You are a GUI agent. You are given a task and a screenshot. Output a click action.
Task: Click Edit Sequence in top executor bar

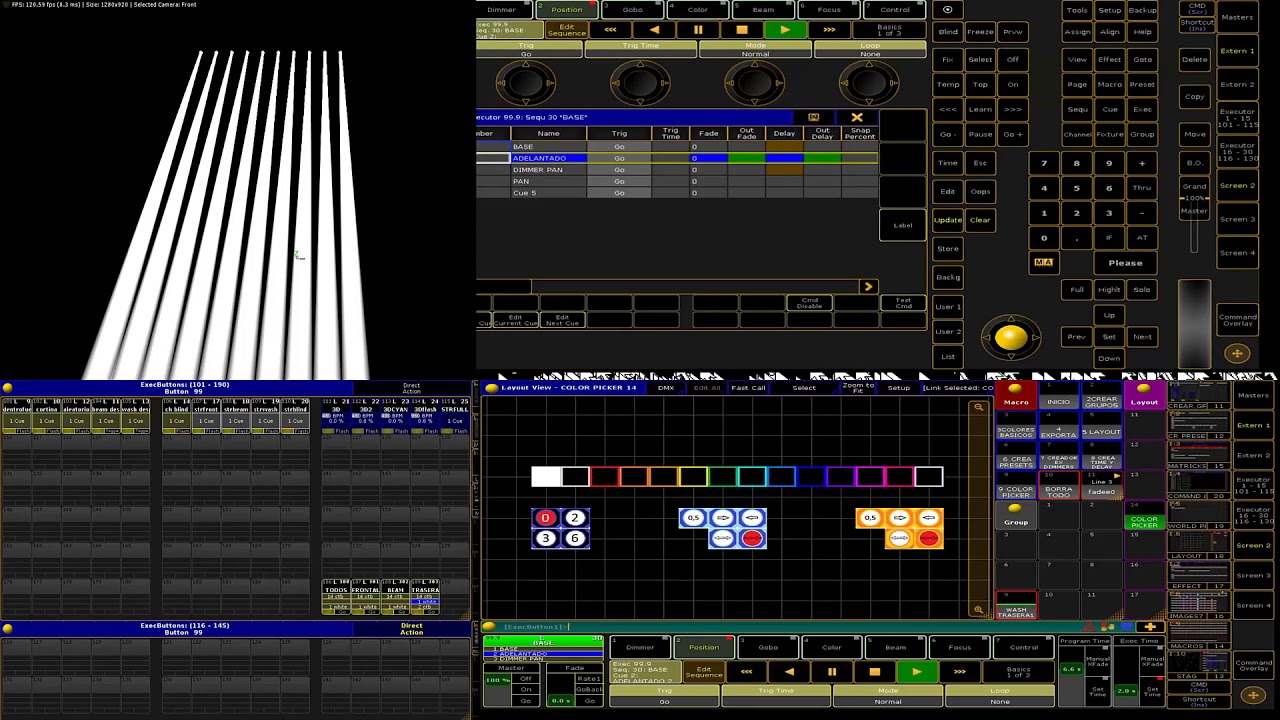(x=566, y=30)
